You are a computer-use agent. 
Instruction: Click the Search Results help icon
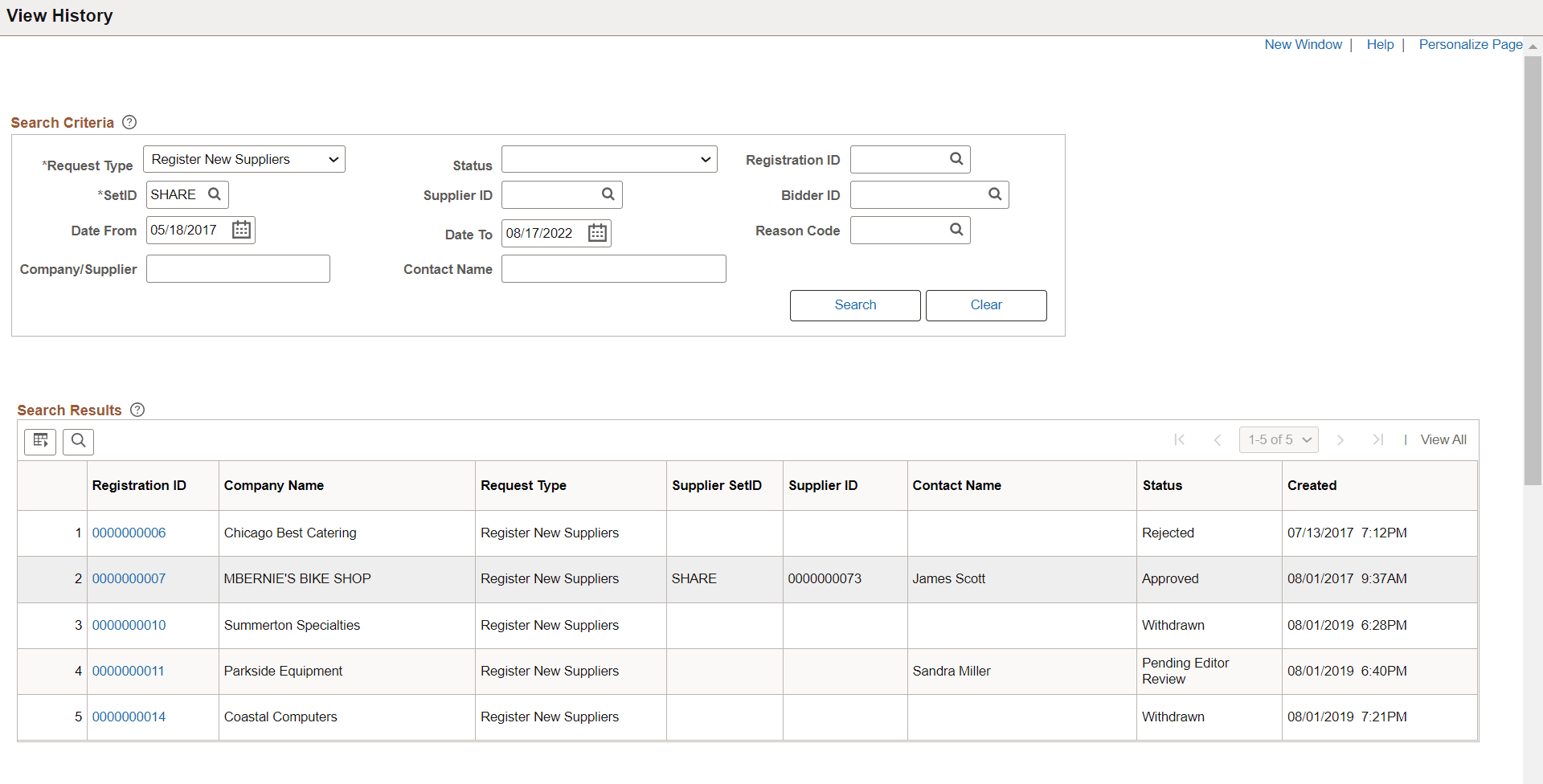pos(137,410)
